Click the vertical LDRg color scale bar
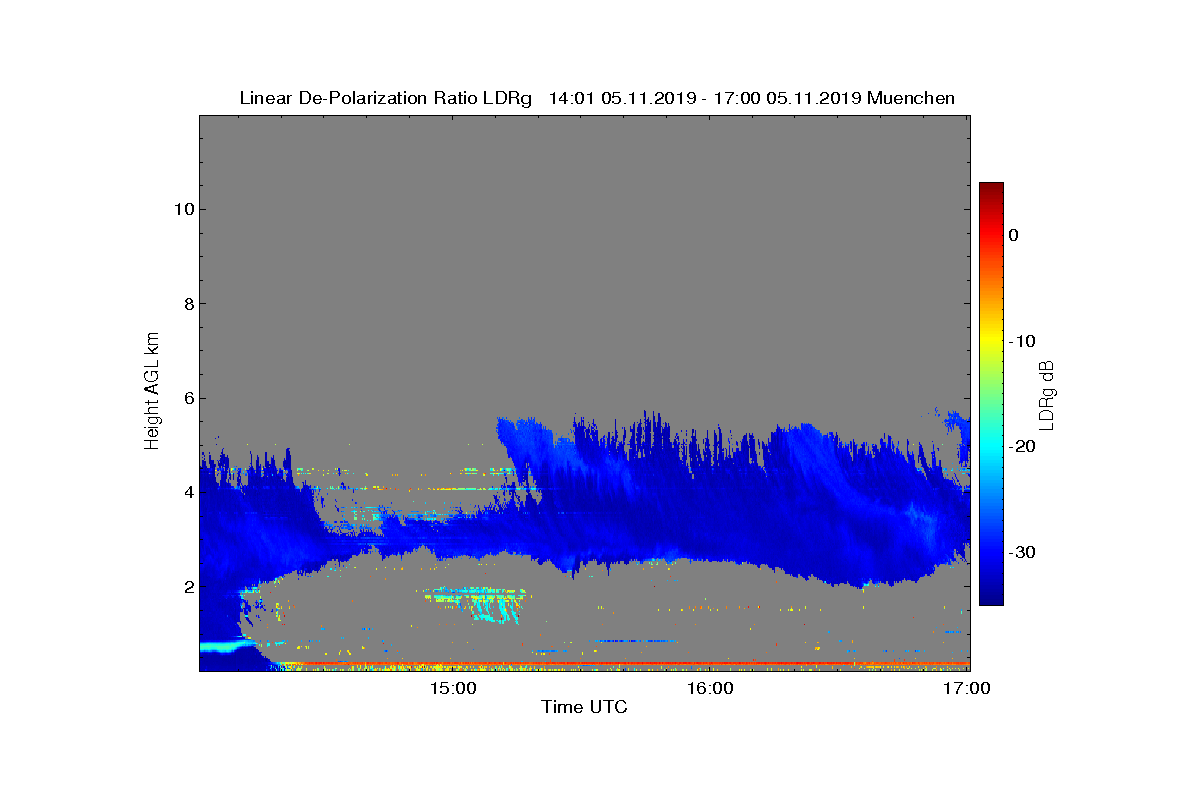1200x800 pixels. pos(991,394)
